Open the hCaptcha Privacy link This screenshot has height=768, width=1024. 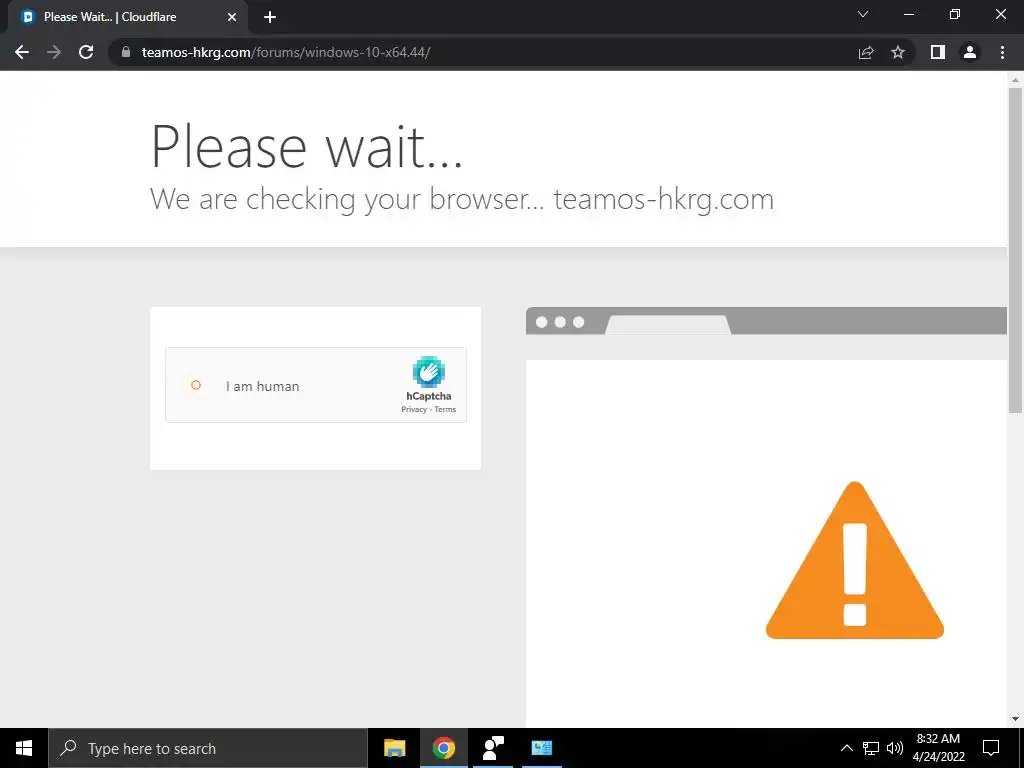[414, 409]
